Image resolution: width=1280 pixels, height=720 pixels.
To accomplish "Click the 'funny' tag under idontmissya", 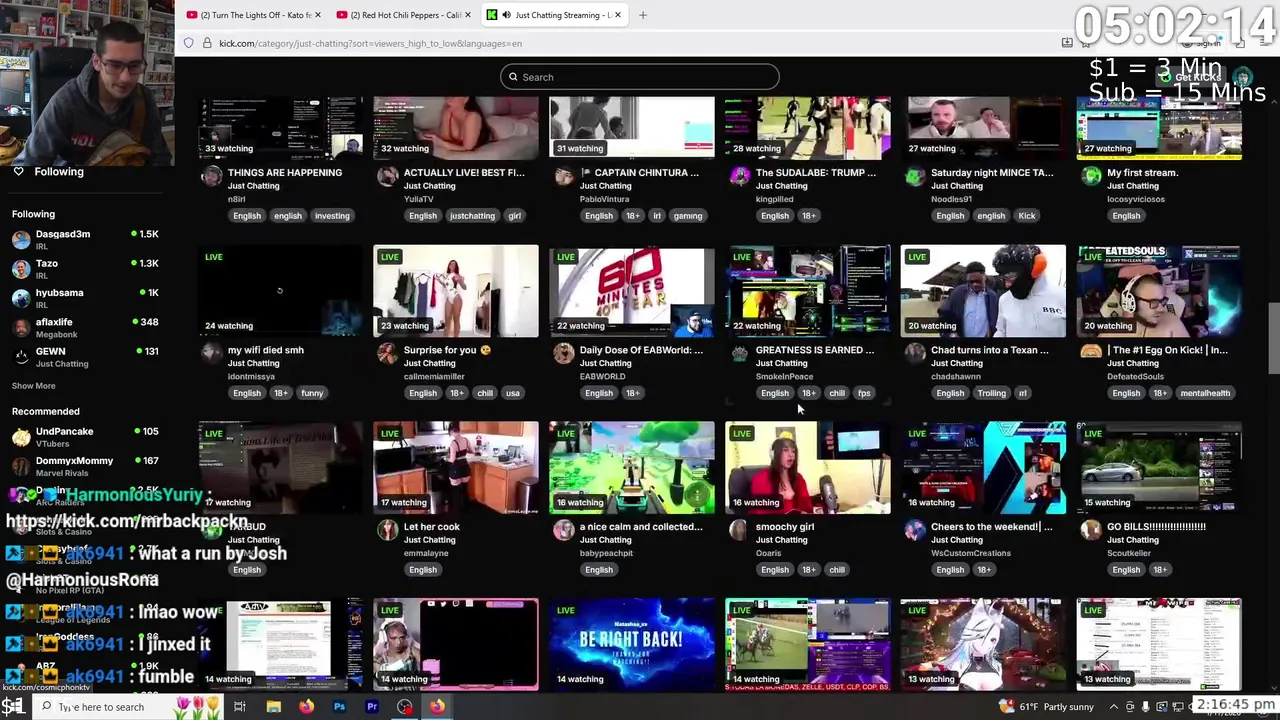I will coord(312,393).
